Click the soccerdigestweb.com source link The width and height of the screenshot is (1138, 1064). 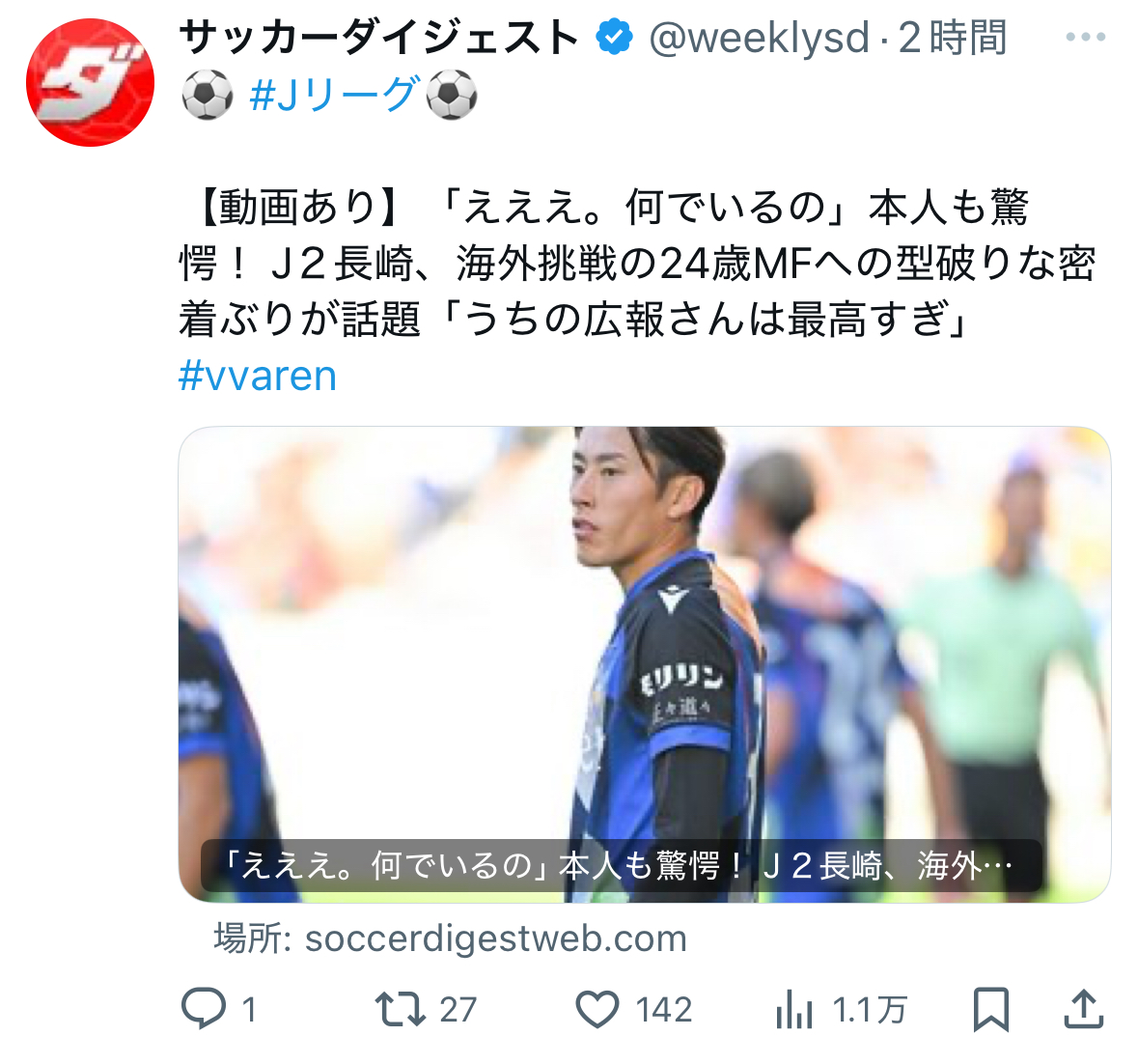click(496, 938)
